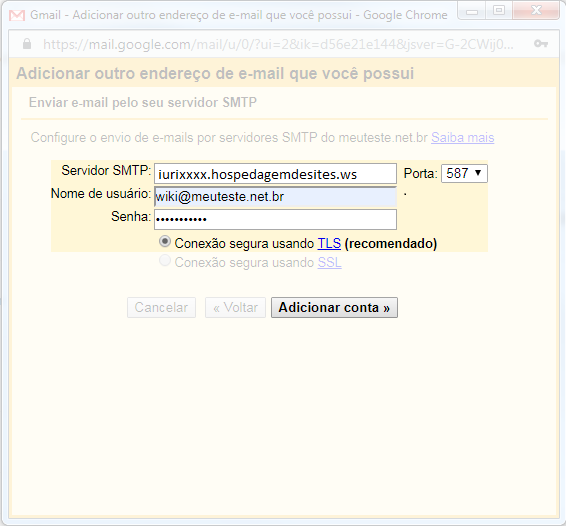Minimize the Chrome popup window
Viewport: 566px width, 526px height.
pyautogui.click(x=472, y=10)
